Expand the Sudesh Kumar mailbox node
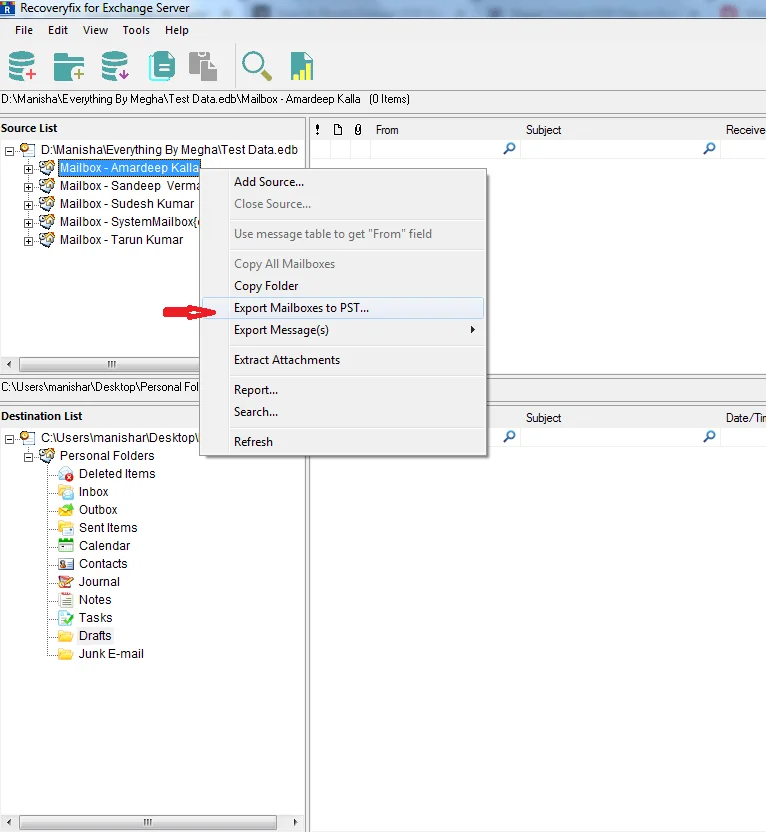This screenshot has width=766, height=832. (28, 205)
